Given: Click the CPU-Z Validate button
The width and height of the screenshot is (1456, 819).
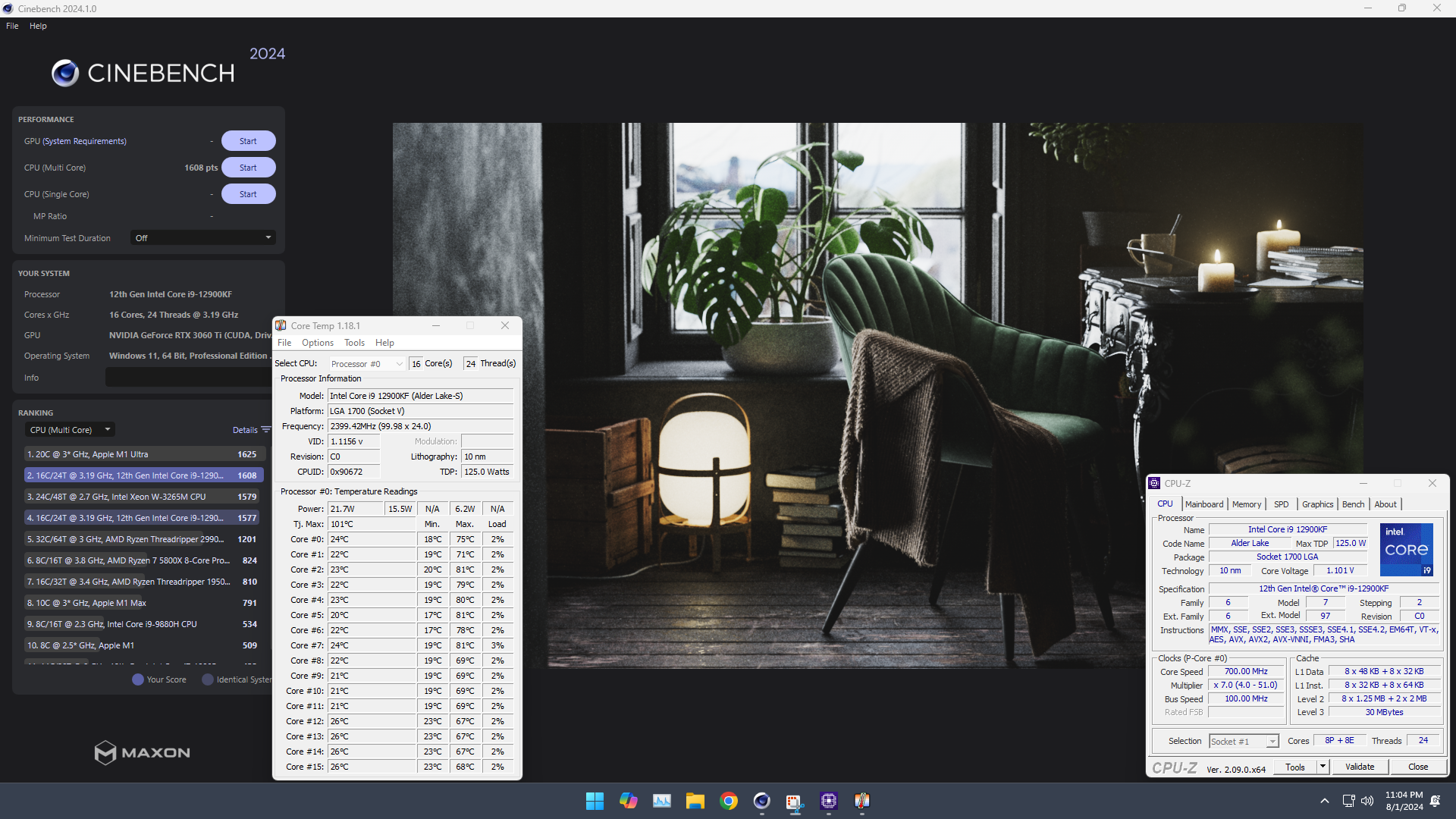Looking at the screenshot, I should point(1360,767).
